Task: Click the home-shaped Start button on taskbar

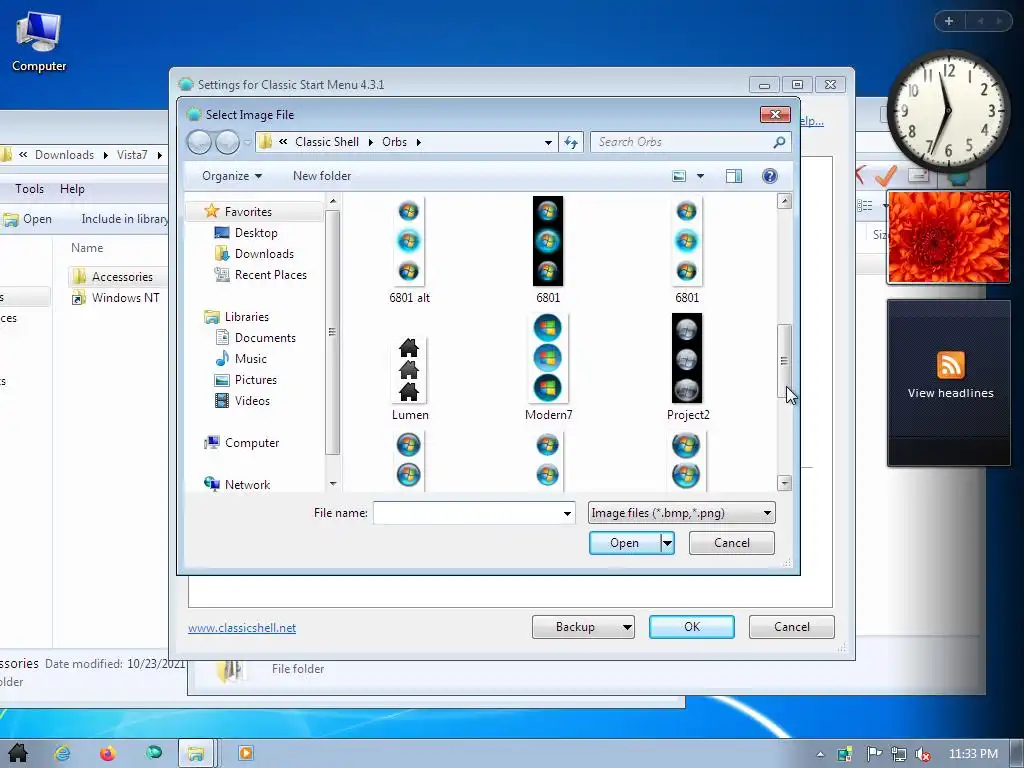Action: pyautogui.click(x=18, y=753)
